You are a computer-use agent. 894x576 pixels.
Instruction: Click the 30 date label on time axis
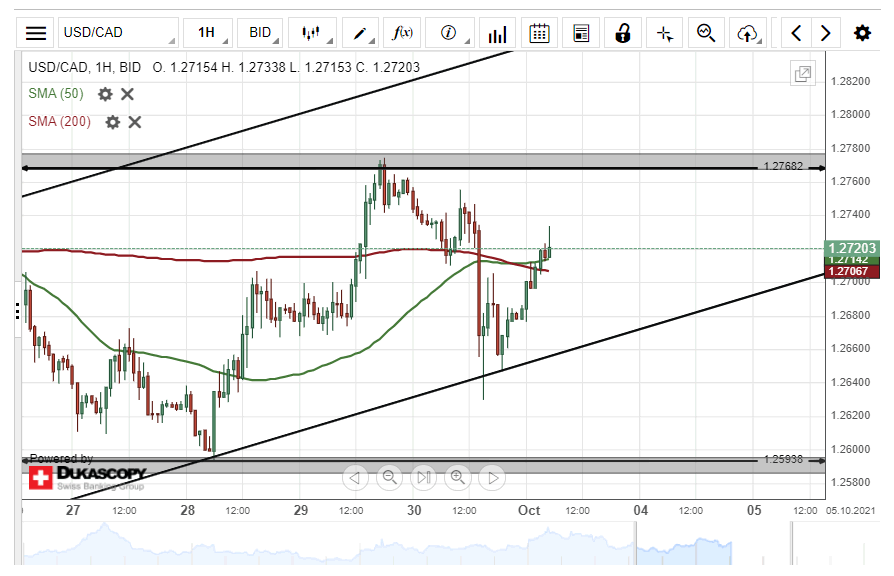(x=414, y=510)
